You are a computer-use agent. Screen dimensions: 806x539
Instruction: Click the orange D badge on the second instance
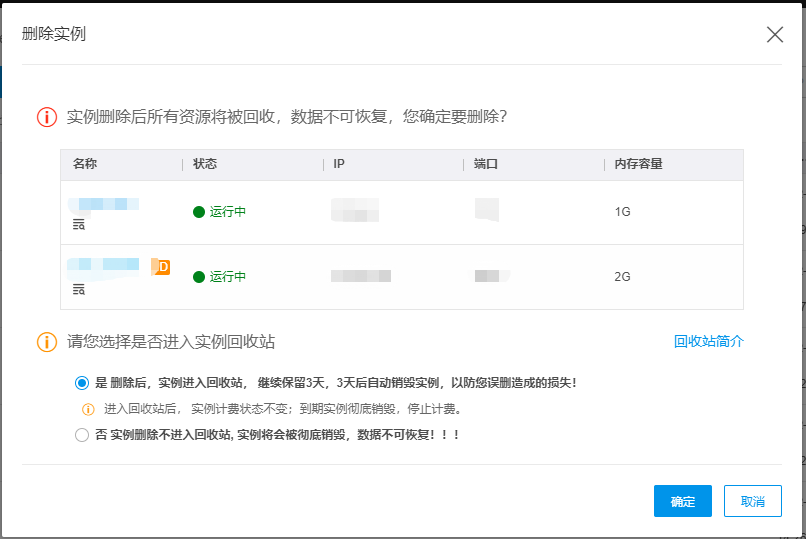click(162, 266)
